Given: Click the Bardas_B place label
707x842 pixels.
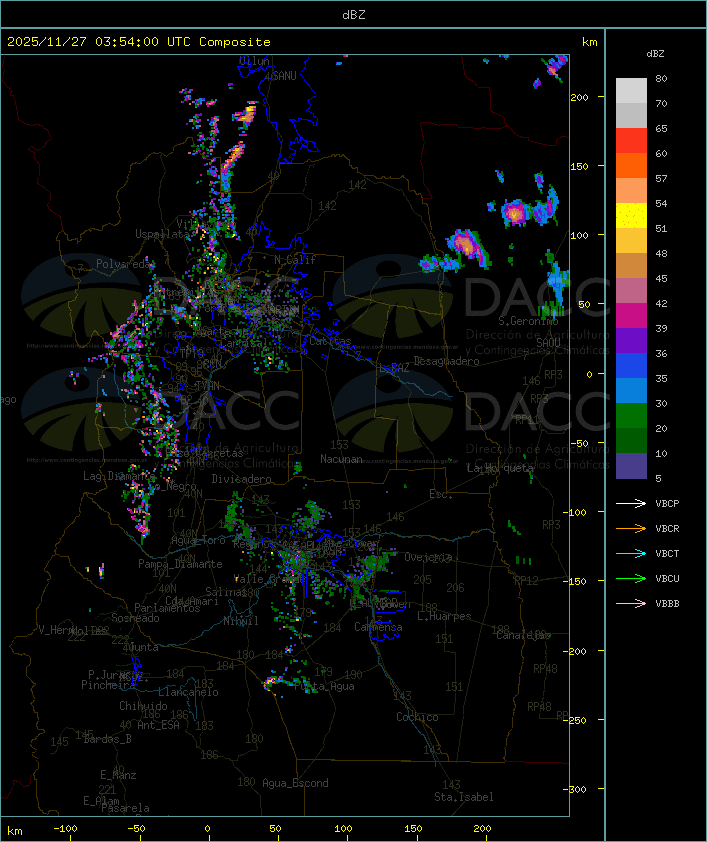Looking at the screenshot, I should [107, 739].
